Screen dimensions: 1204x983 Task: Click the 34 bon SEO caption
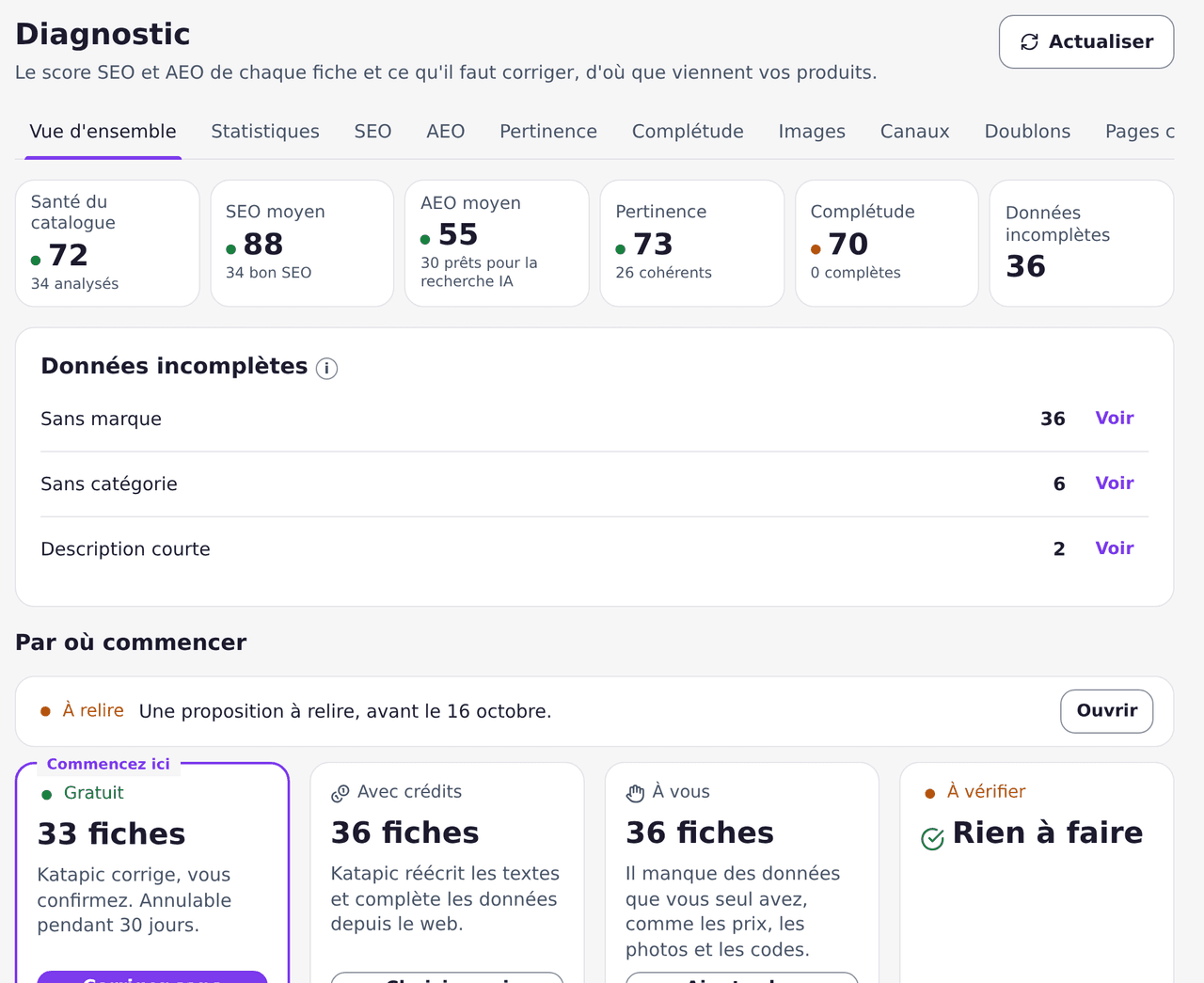268,273
